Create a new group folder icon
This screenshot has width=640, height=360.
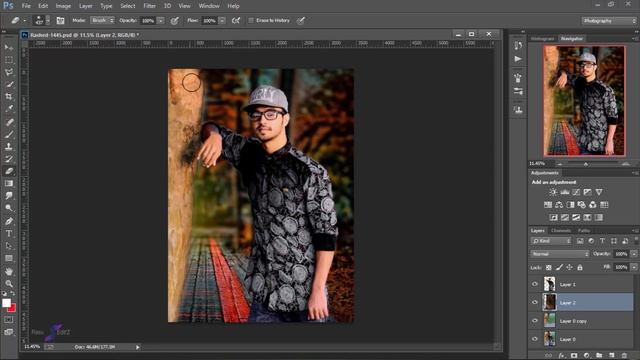[599, 356]
